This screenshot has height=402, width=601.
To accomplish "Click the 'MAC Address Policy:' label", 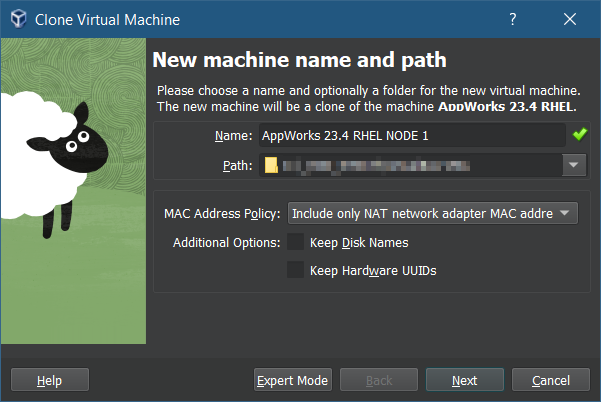I will [222, 214].
